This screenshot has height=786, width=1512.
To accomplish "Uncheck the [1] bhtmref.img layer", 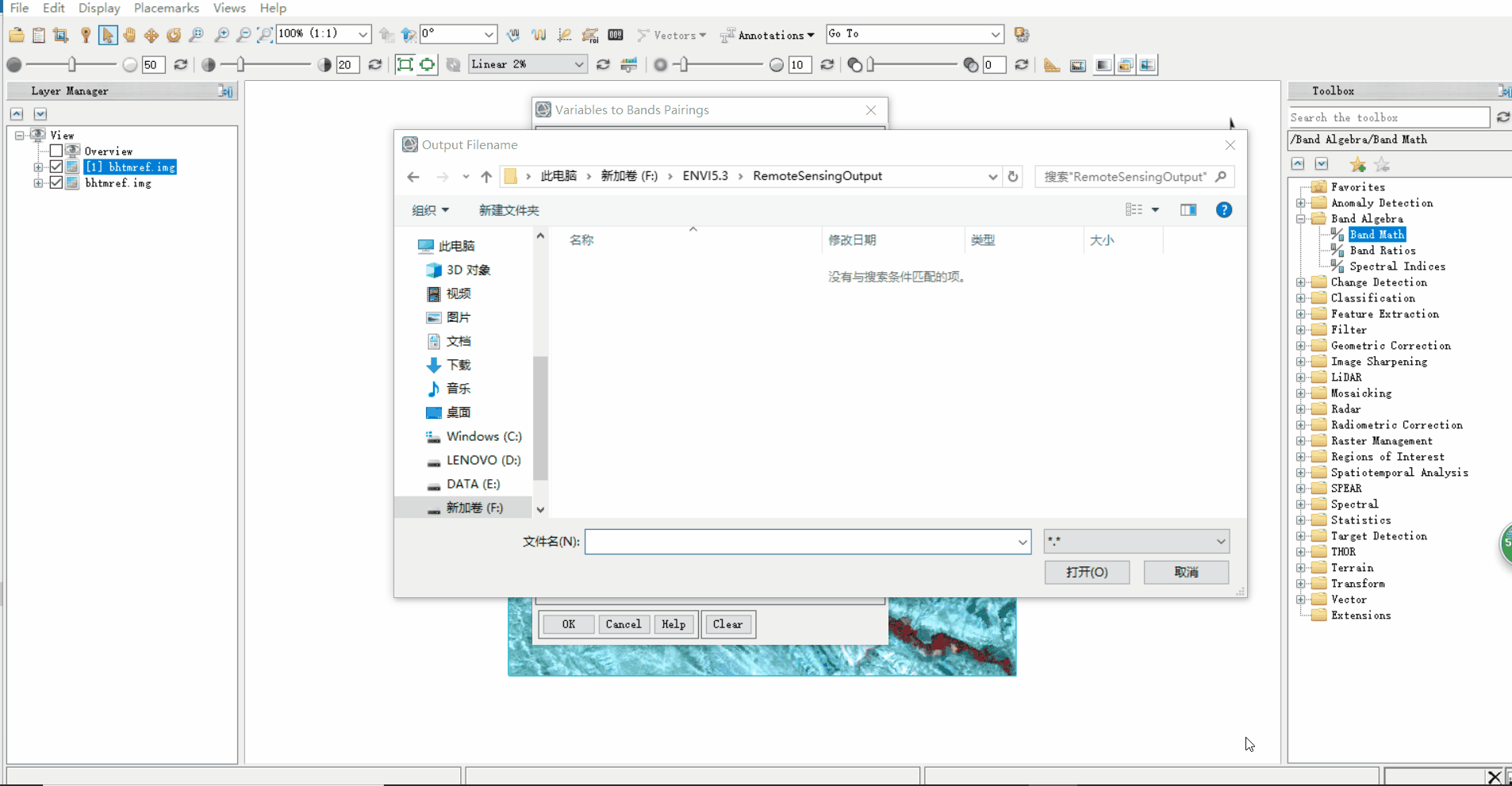I will (56, 167).
